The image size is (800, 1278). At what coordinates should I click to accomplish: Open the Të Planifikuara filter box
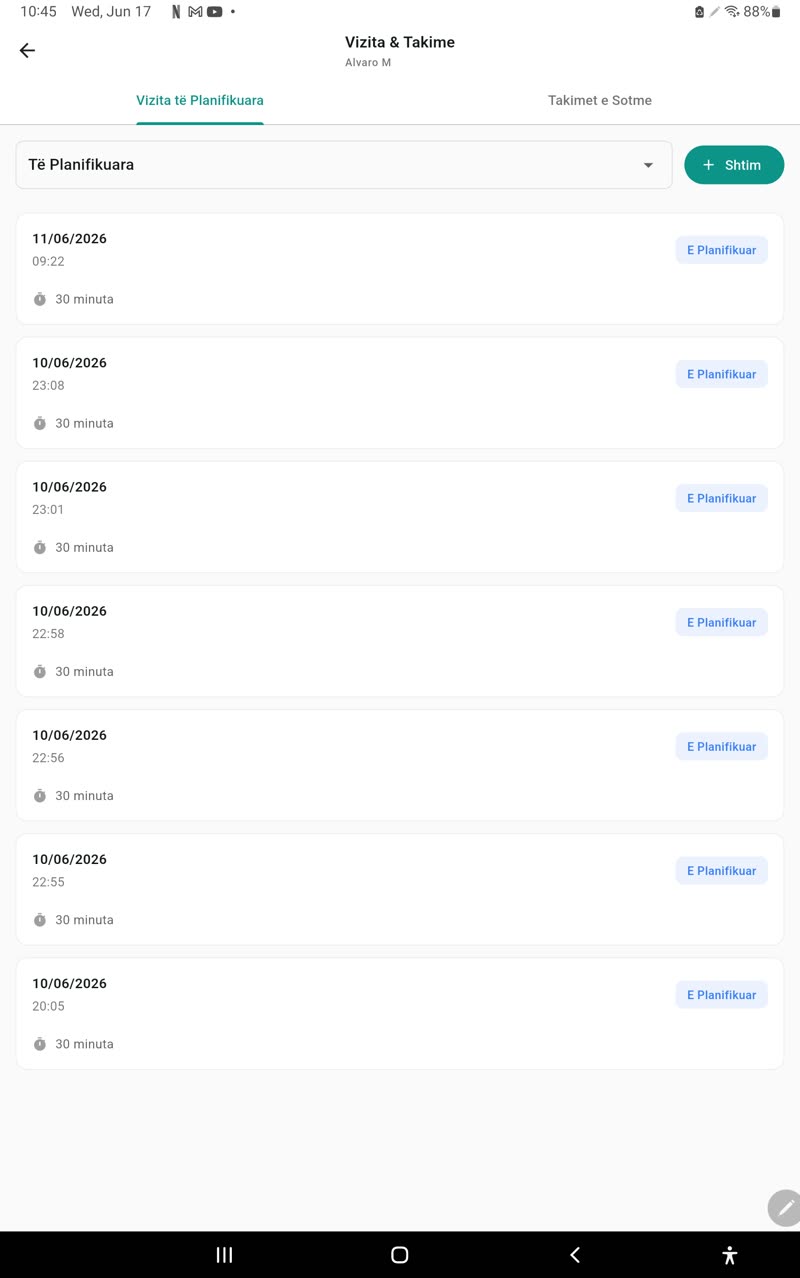click(x=344, y=165)
